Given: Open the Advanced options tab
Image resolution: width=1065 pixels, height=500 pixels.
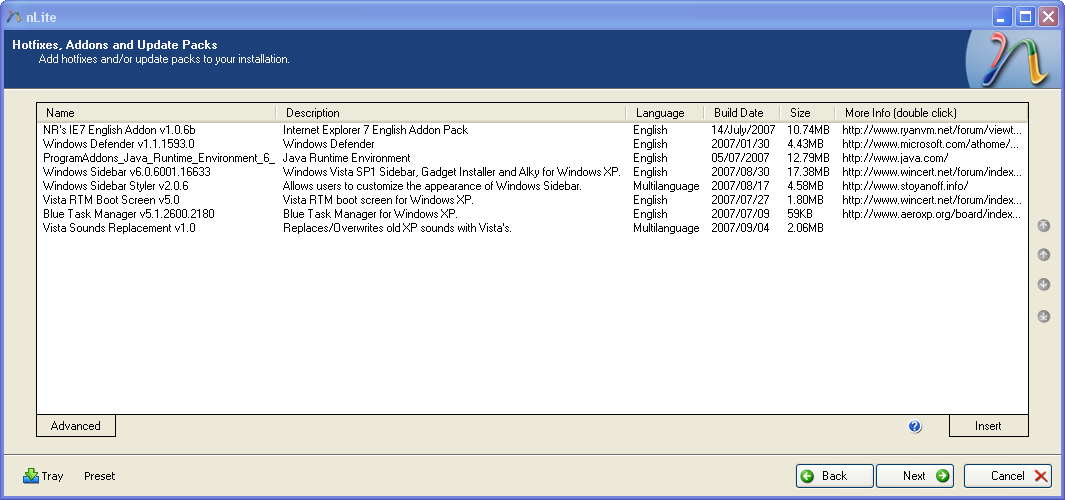Looking at the screenshot, I should pos(76,426).
